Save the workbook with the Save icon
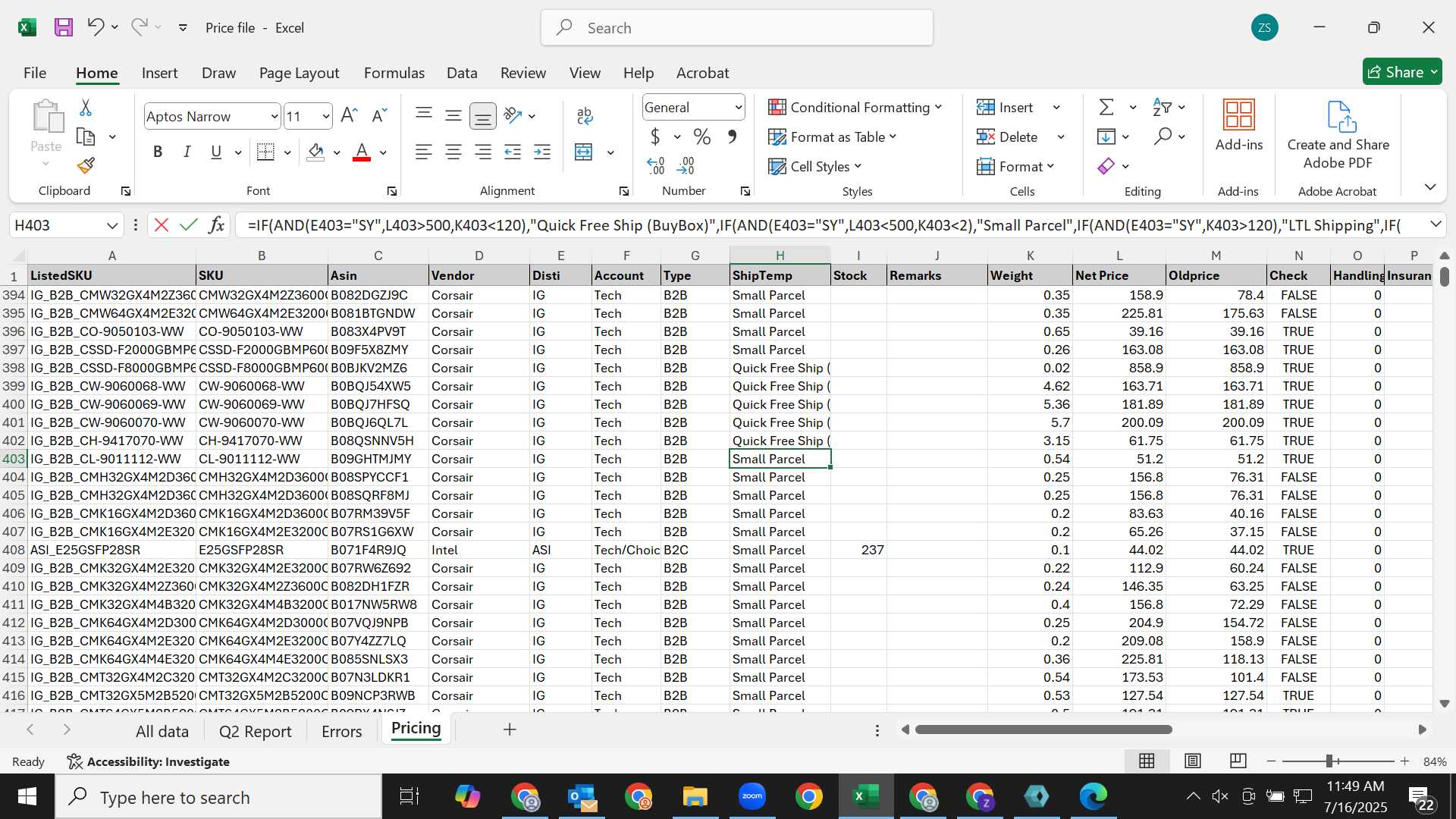Screen dimensions: 1456x819 click(64, 27)
